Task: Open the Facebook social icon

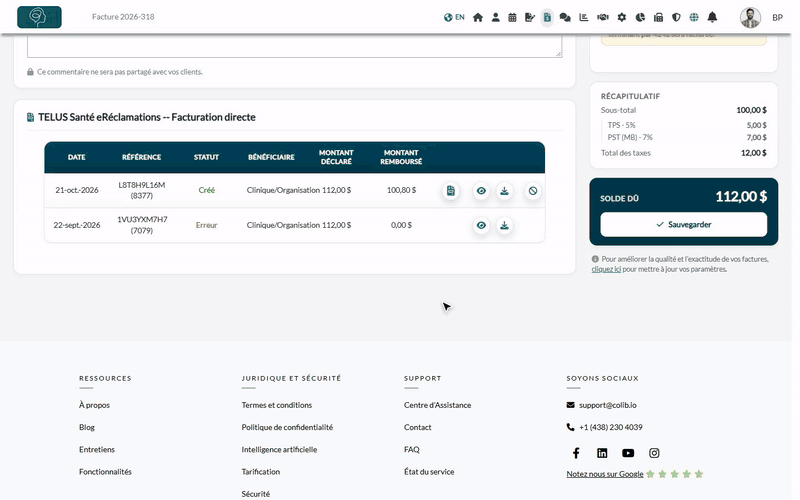Action: pyautogui.click(x=576, y=453)
